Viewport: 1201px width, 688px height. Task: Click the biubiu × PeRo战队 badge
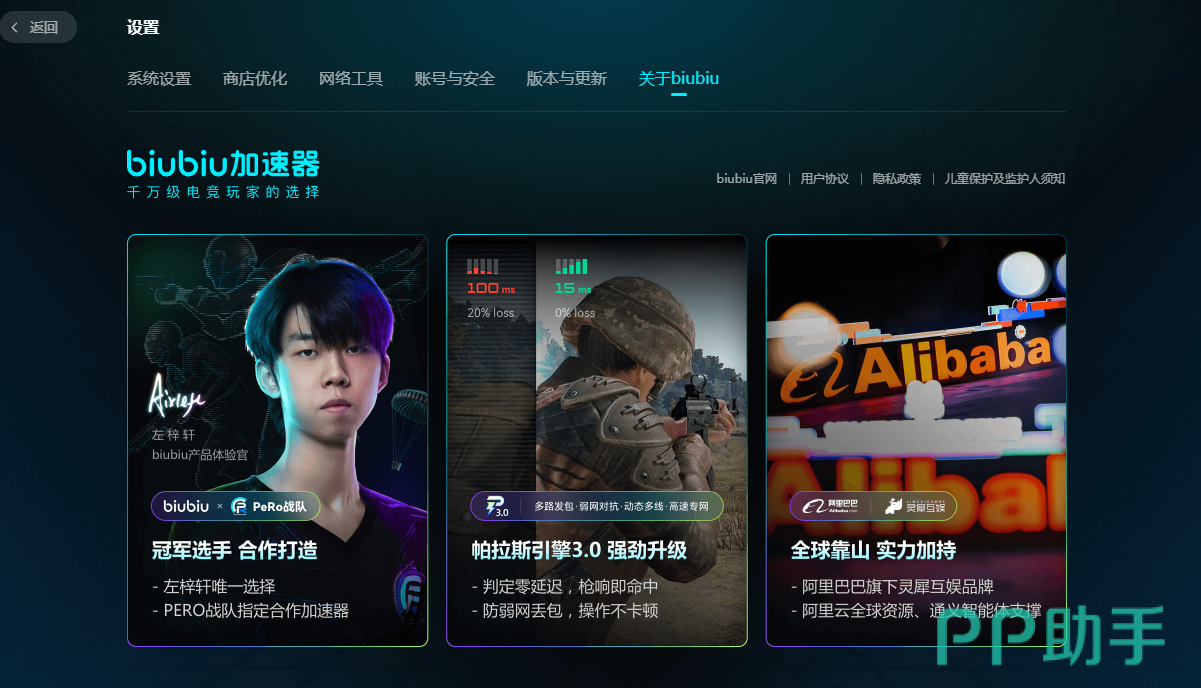point(236,506)
